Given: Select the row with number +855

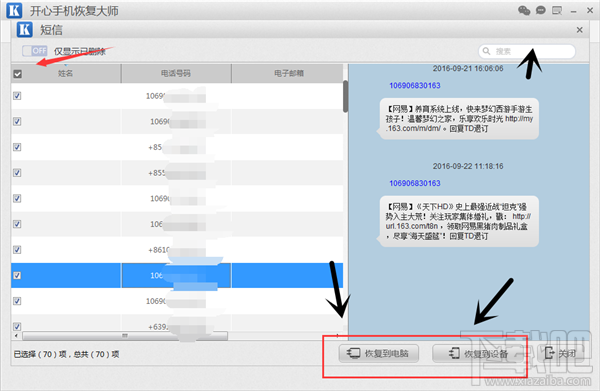Looking at the screenshot, I should point(177,173).
